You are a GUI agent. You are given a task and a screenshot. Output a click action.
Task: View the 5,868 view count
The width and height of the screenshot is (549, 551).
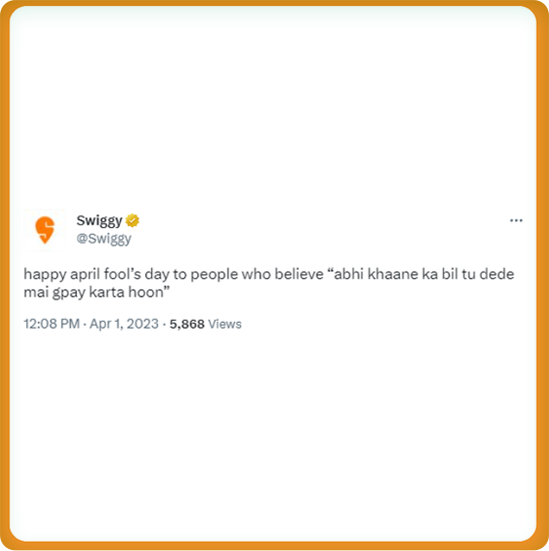pos(187,324)
